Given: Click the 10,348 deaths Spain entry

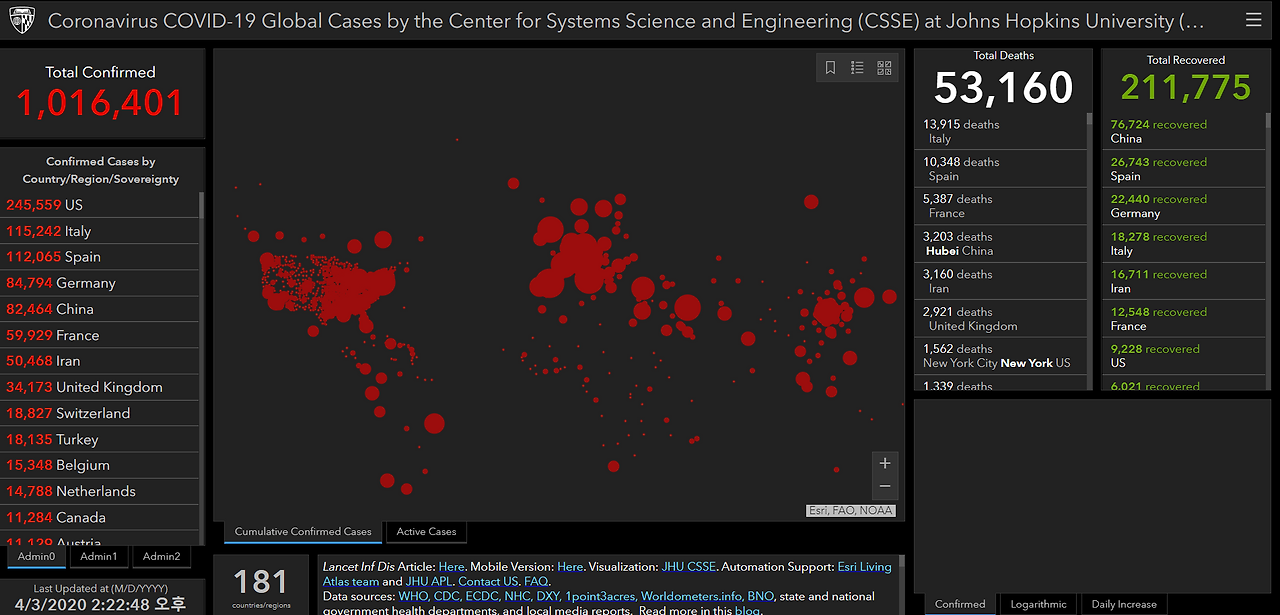Looking at the screenshot, I should point(1000,169).
